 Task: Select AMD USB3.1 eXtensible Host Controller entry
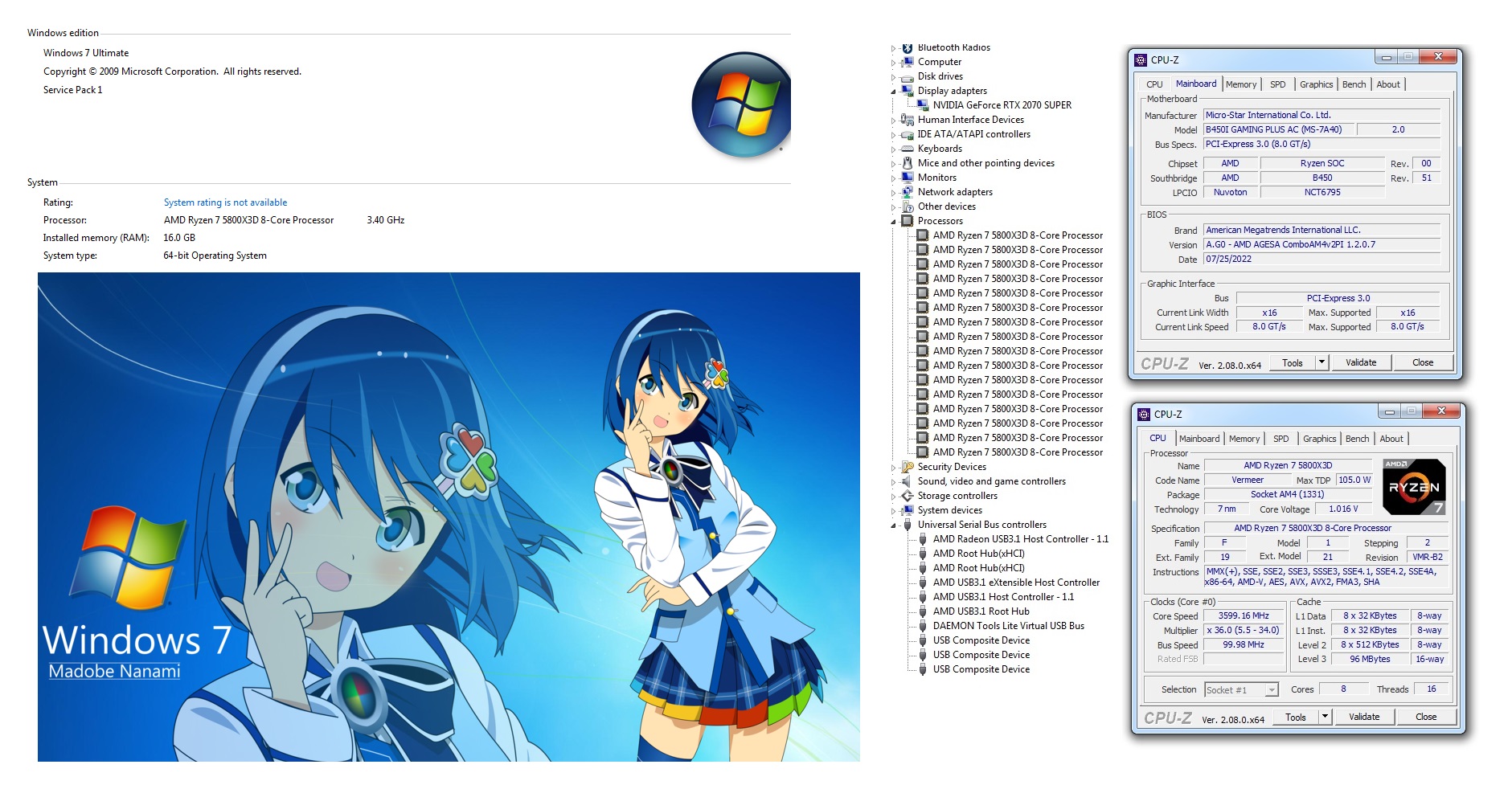[1016, 583]
